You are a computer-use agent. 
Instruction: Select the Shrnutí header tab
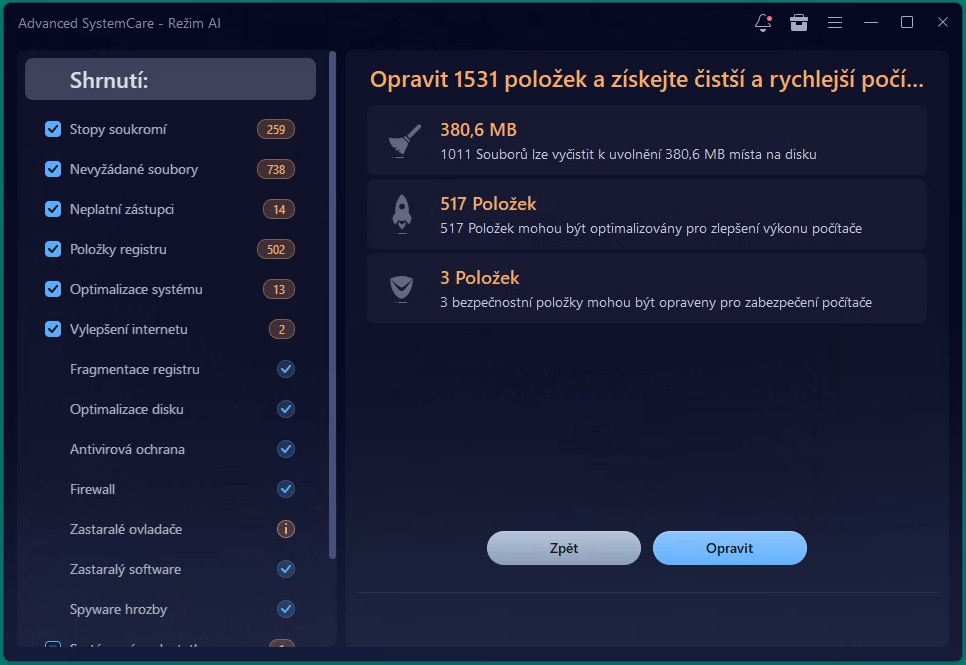click(170, 80)
